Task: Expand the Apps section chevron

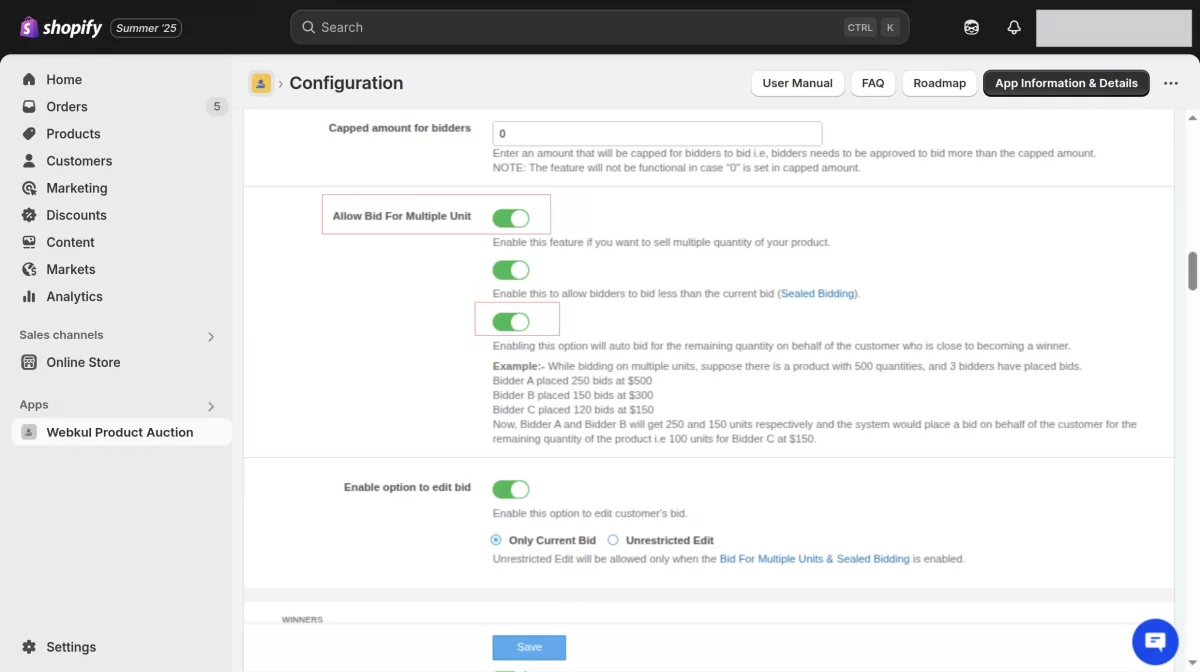Action: [211, 406]
